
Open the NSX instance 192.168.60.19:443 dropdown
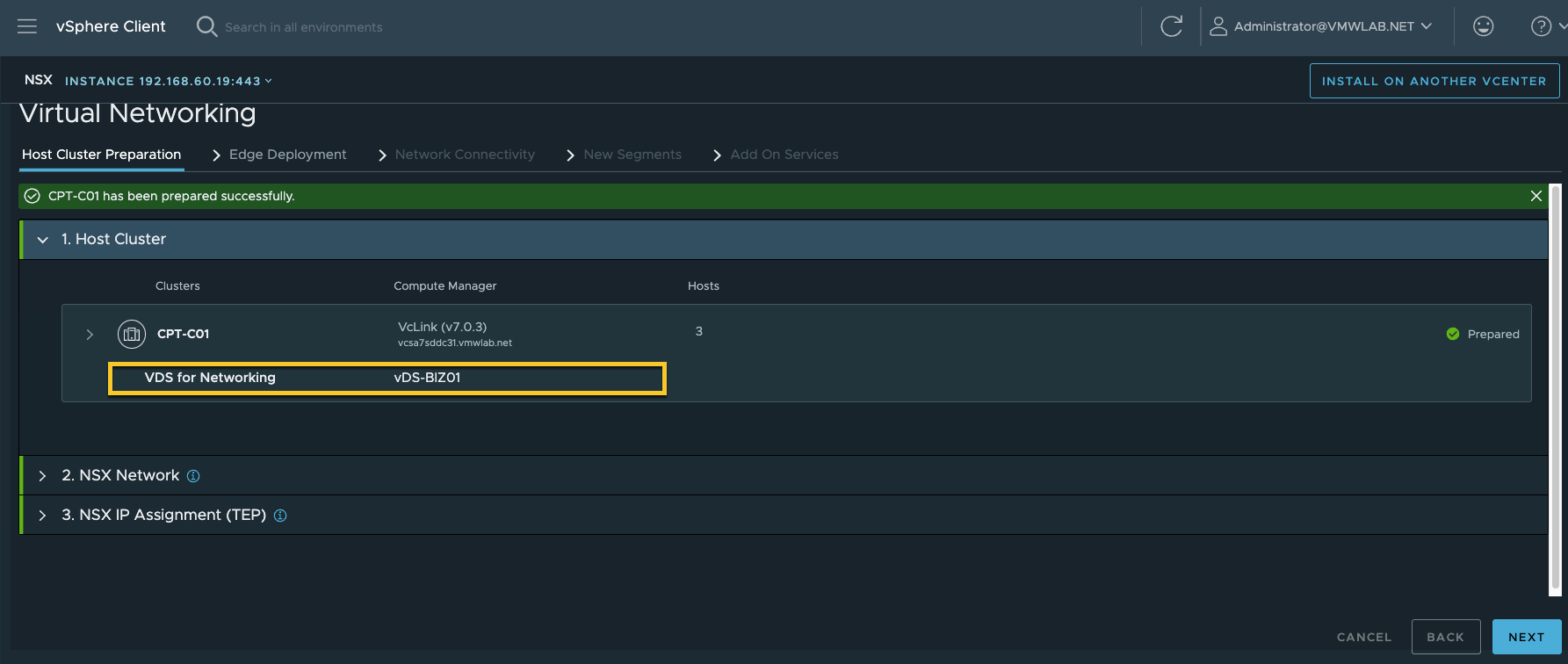169,81
